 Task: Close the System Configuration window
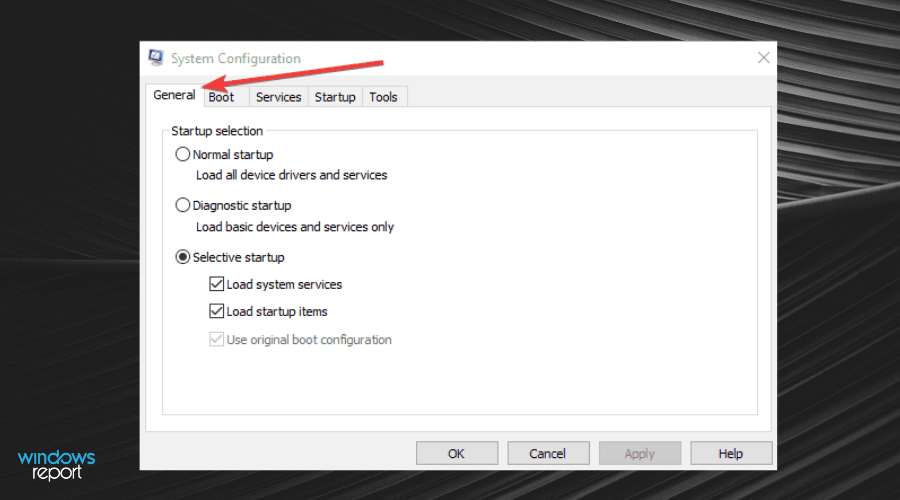tap(763, 57)
